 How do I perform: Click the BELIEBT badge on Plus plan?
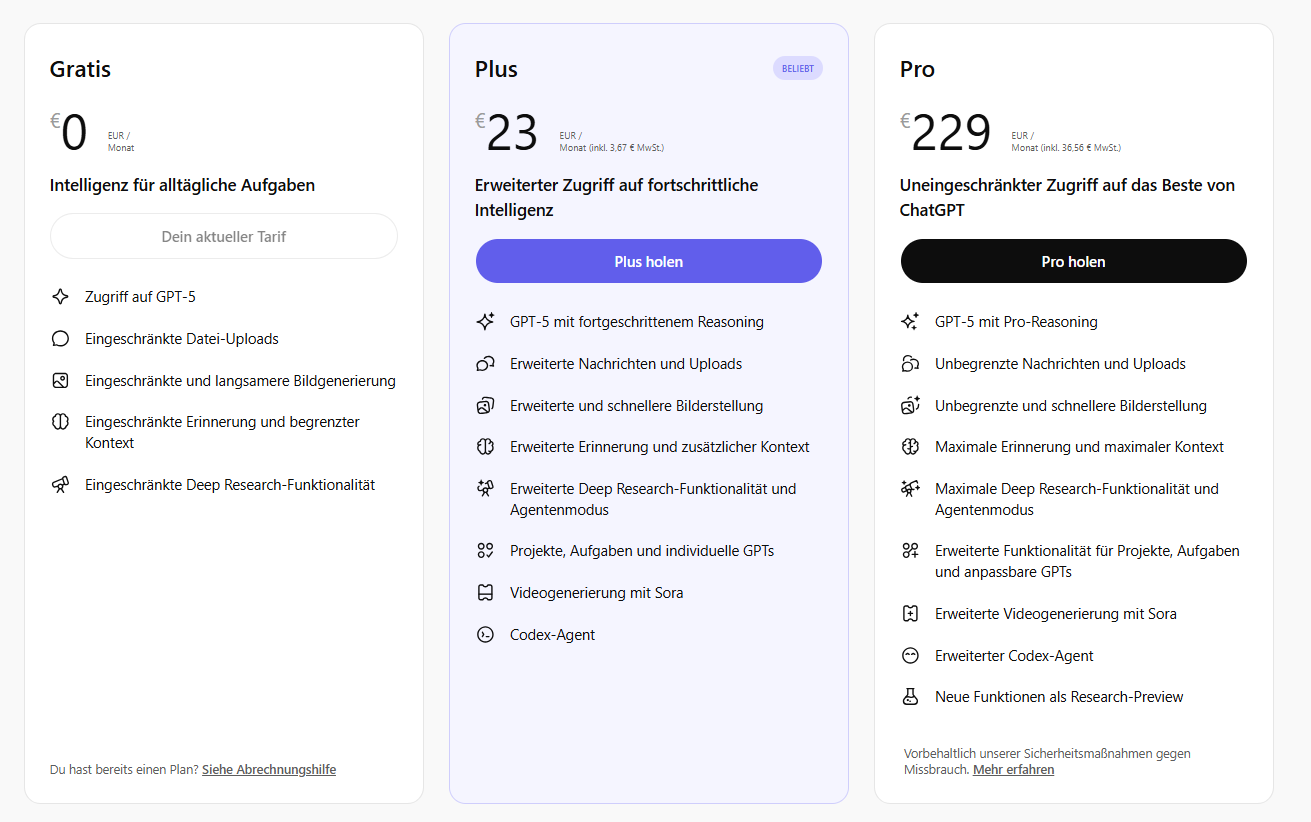pos(797,68)
